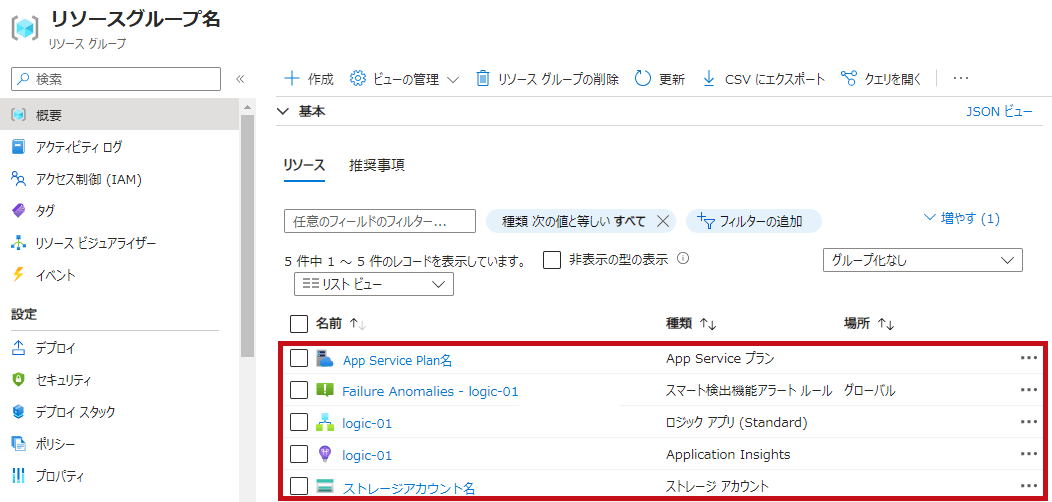Open the グループ化なし dropdown
1052x502 pixels.
click(x=923, y=260)
